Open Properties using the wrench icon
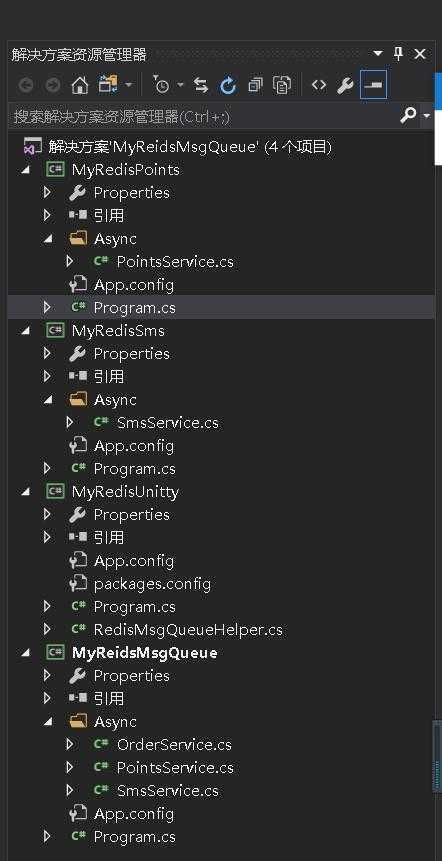 345,85
